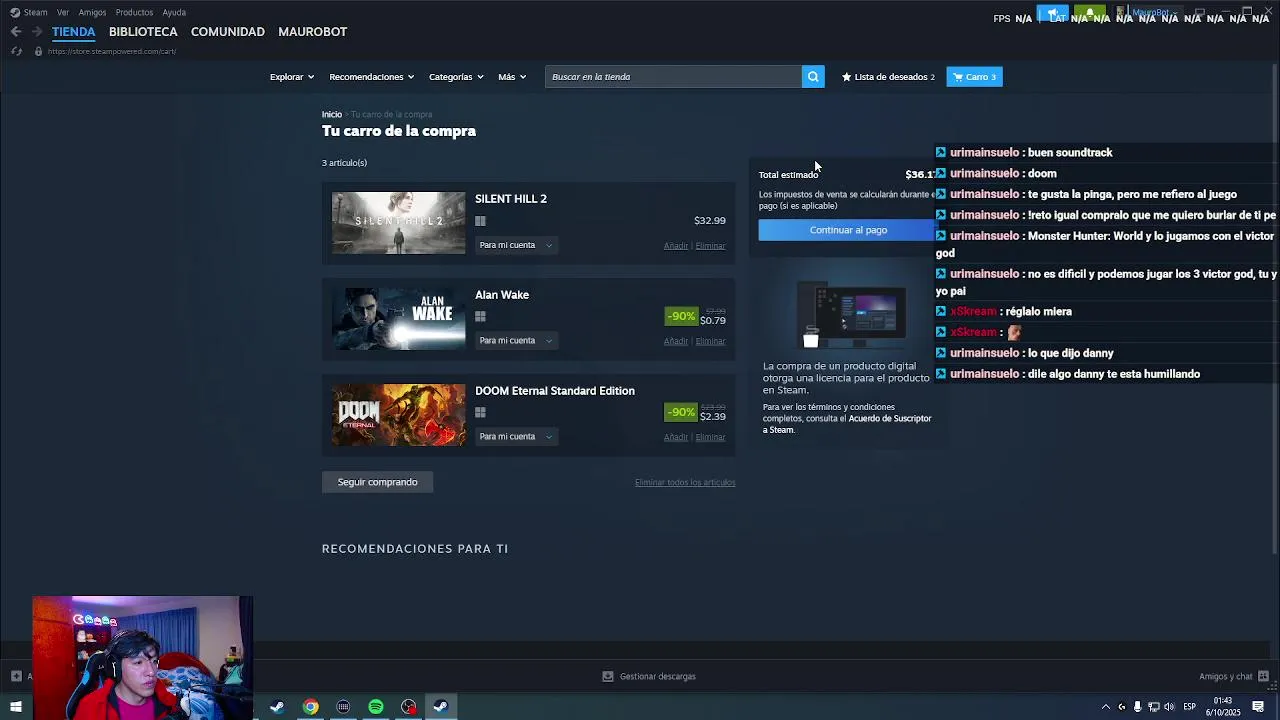The height and width of the screenshot is (720, 1280).
Task: Click Windows platform icon under SILENT HILL 2
Action: 480,221
